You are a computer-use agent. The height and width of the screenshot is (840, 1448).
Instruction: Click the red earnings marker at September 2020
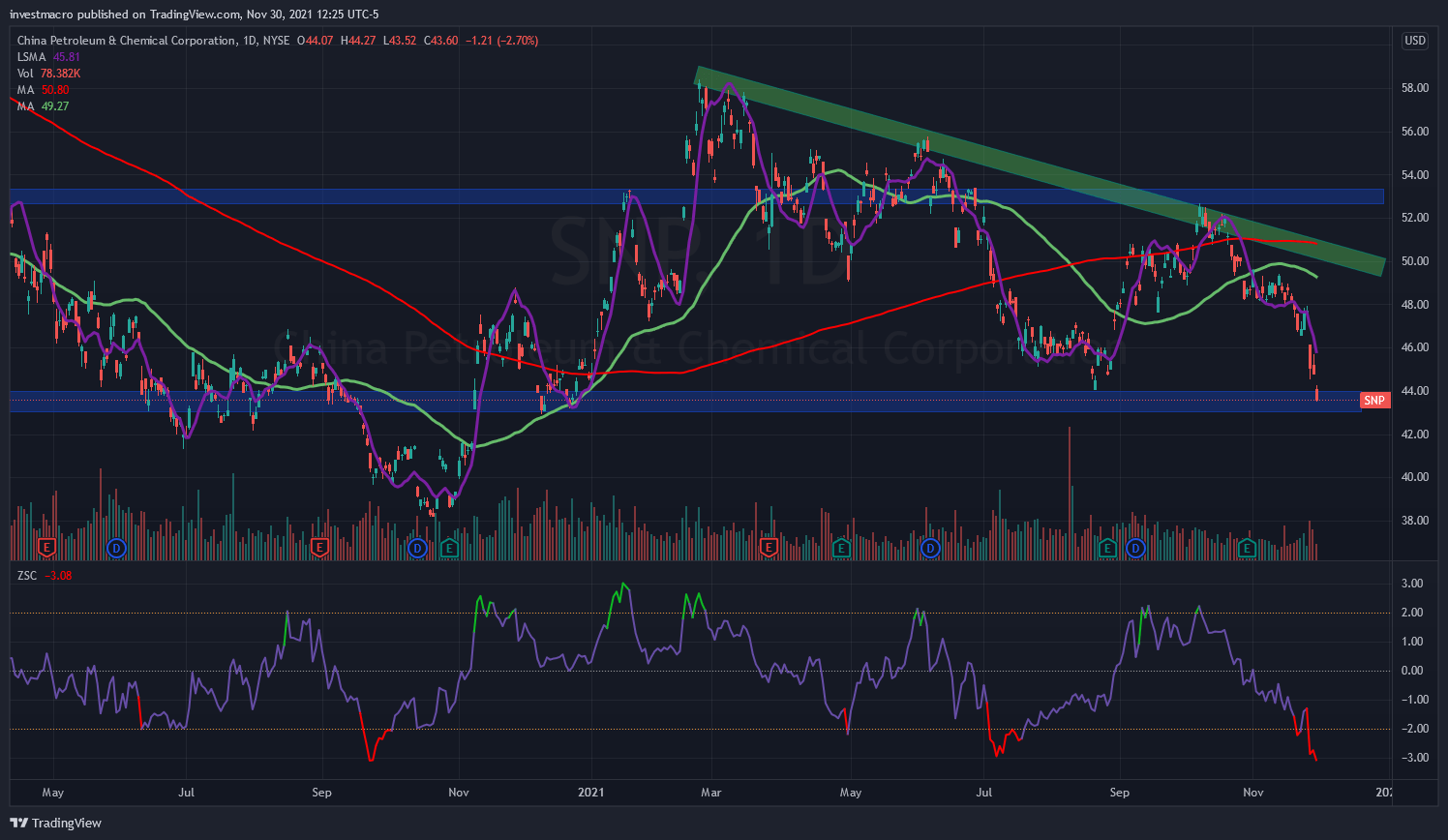pyautogui.click(x=318, y=548)
